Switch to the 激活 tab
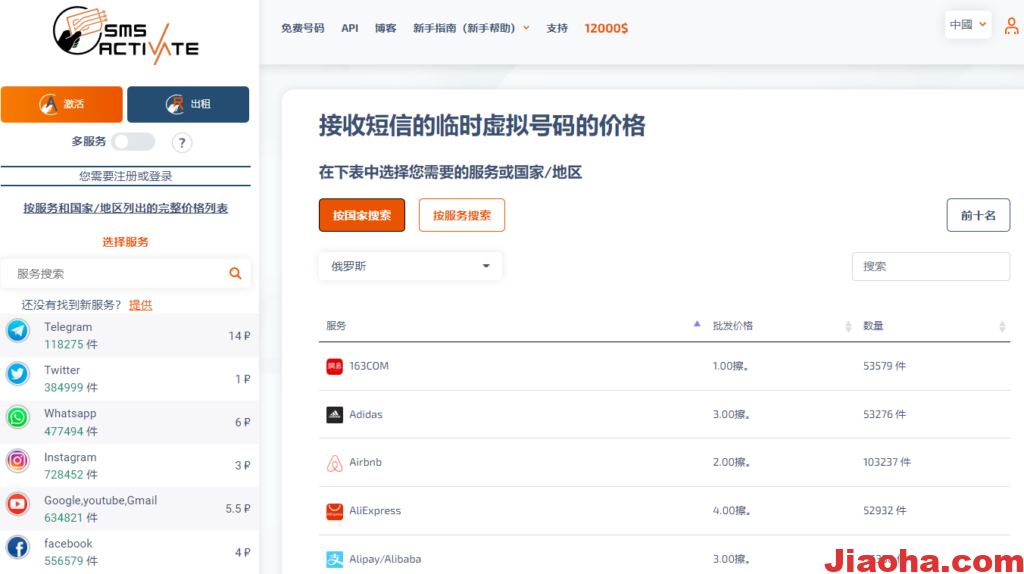Image resolution: width=1024 pixels, height=574 pixels. [62, 104]
